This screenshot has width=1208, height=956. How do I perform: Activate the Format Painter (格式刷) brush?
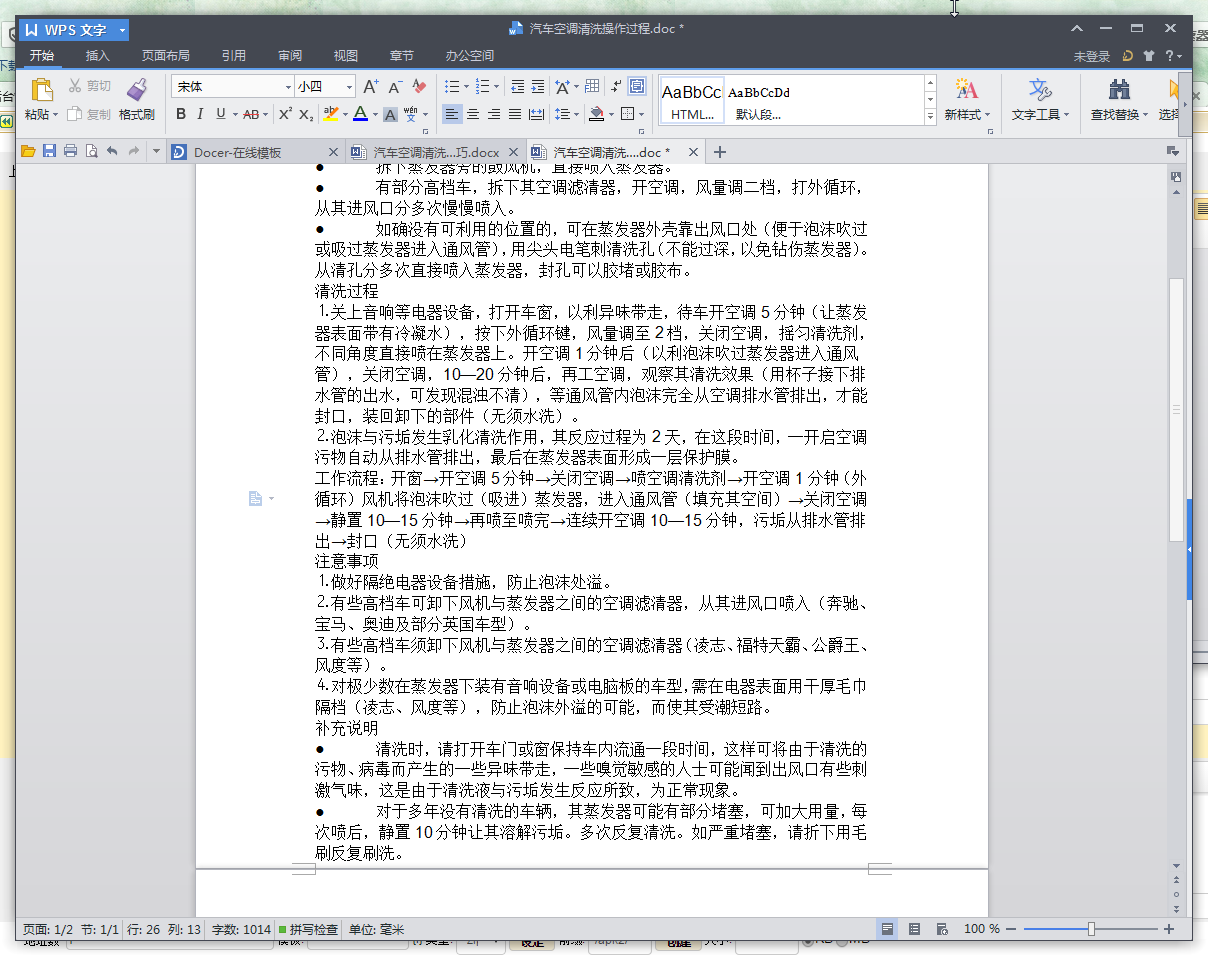(x=137, y=99)
